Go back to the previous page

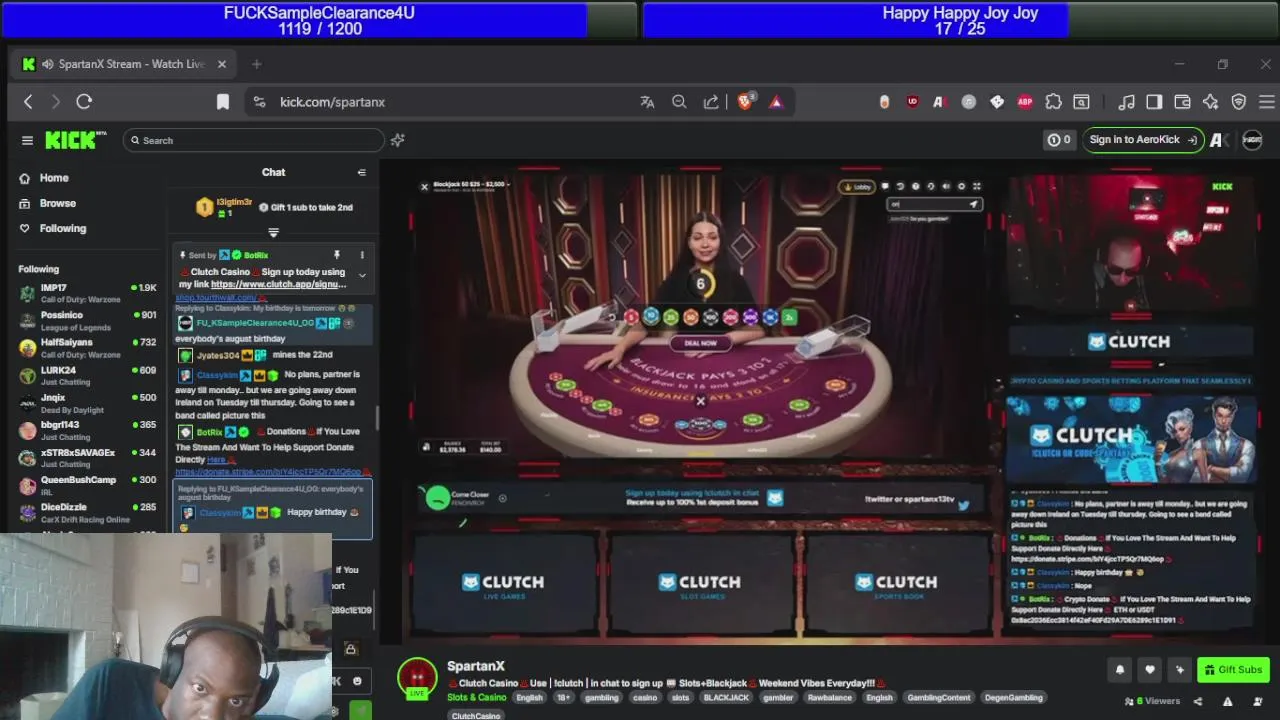coord(28,101)
